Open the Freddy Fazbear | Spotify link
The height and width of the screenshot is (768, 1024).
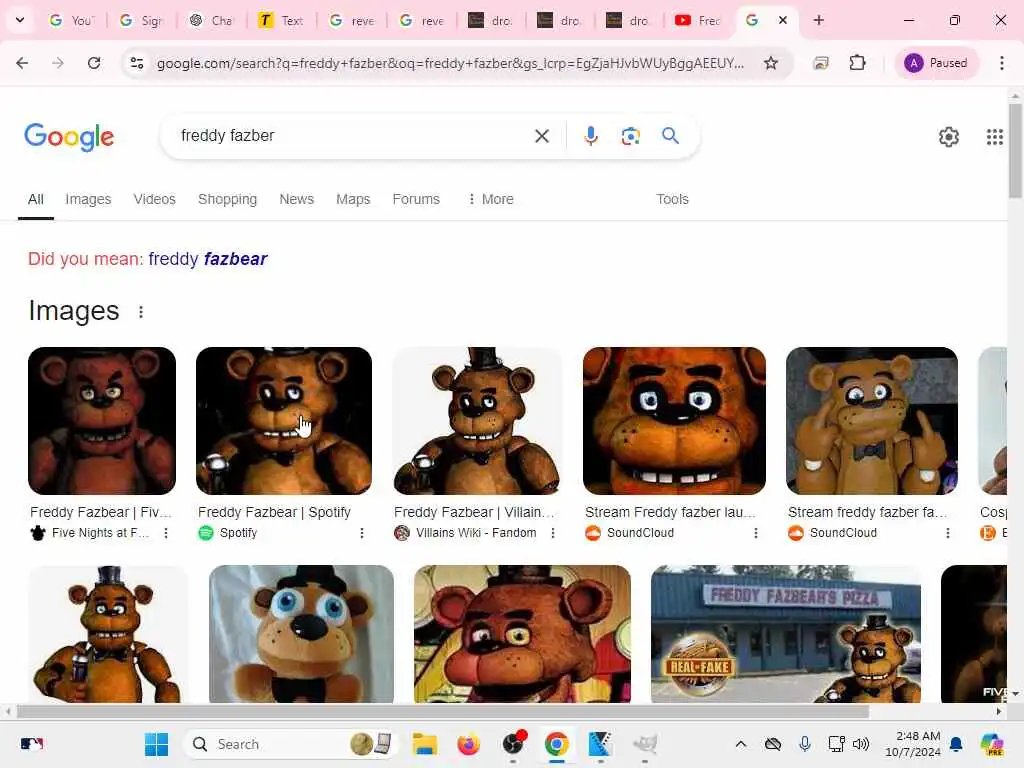(x=274, y=513)
